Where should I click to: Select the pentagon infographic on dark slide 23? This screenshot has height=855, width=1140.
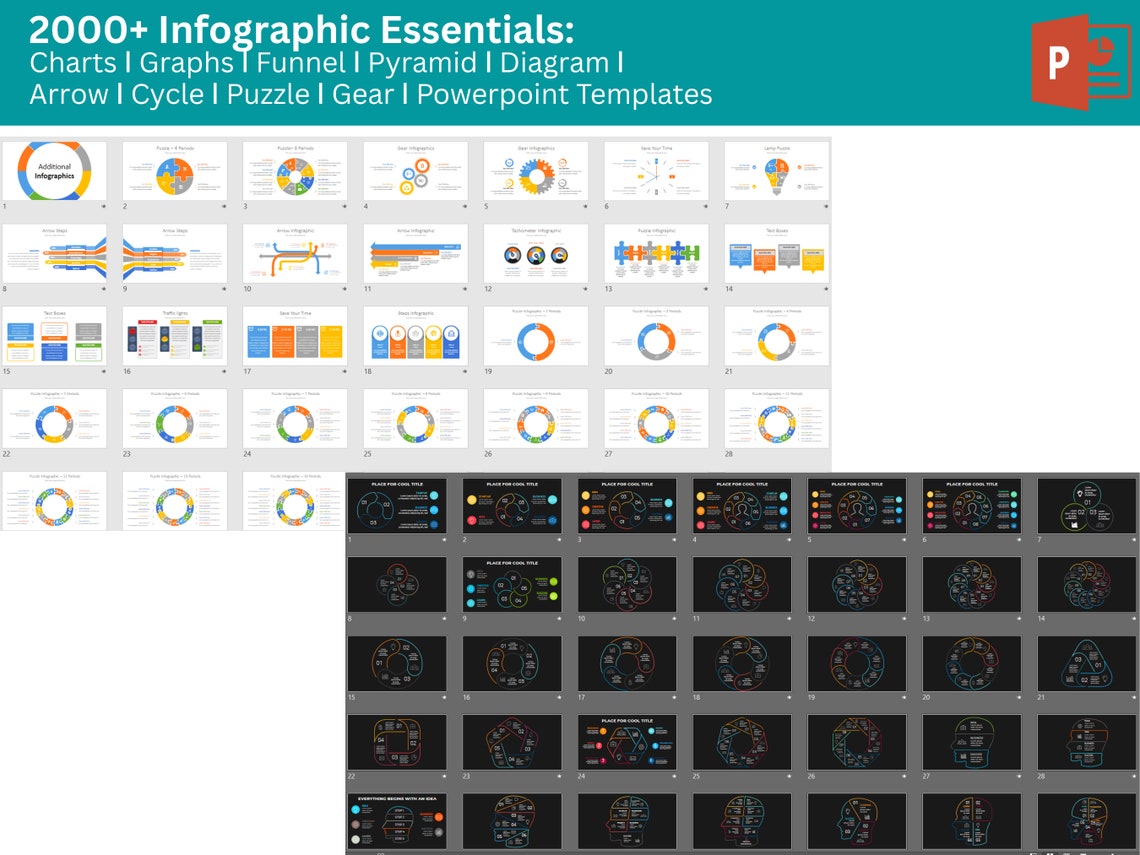pos(513,741)
